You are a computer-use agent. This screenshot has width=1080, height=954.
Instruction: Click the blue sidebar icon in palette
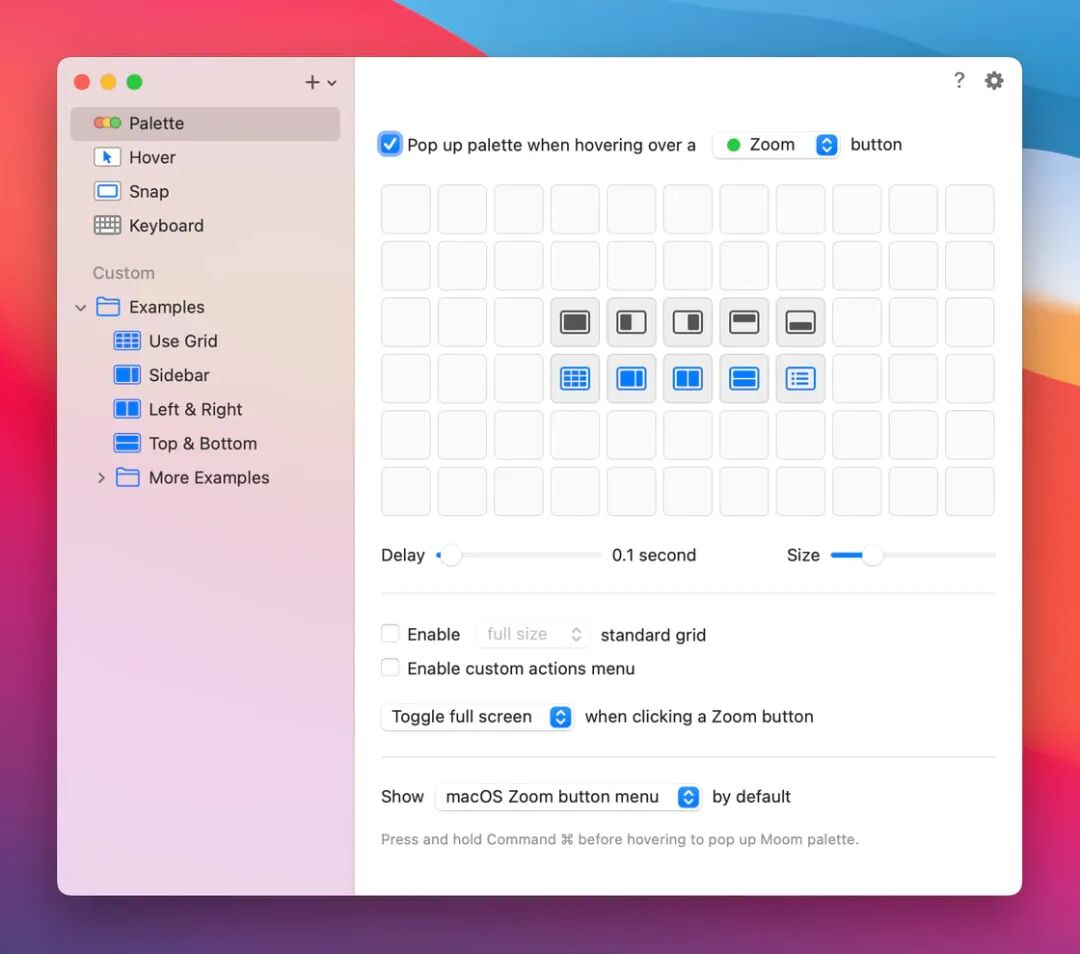click(631, 378)
